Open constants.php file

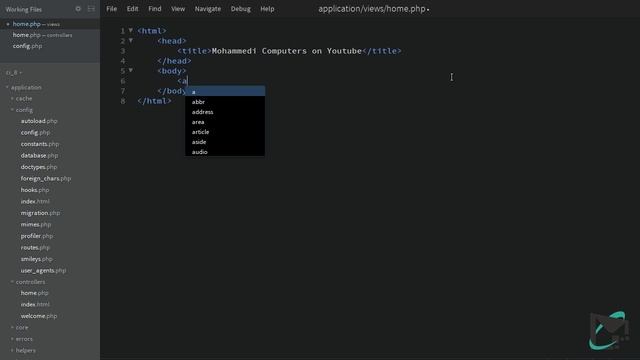click(40, 144)
